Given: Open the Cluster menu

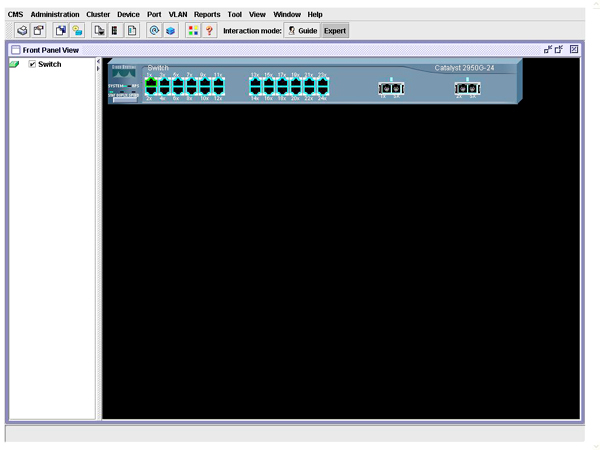Looking at the screenshot, I should tap(98, 14).
